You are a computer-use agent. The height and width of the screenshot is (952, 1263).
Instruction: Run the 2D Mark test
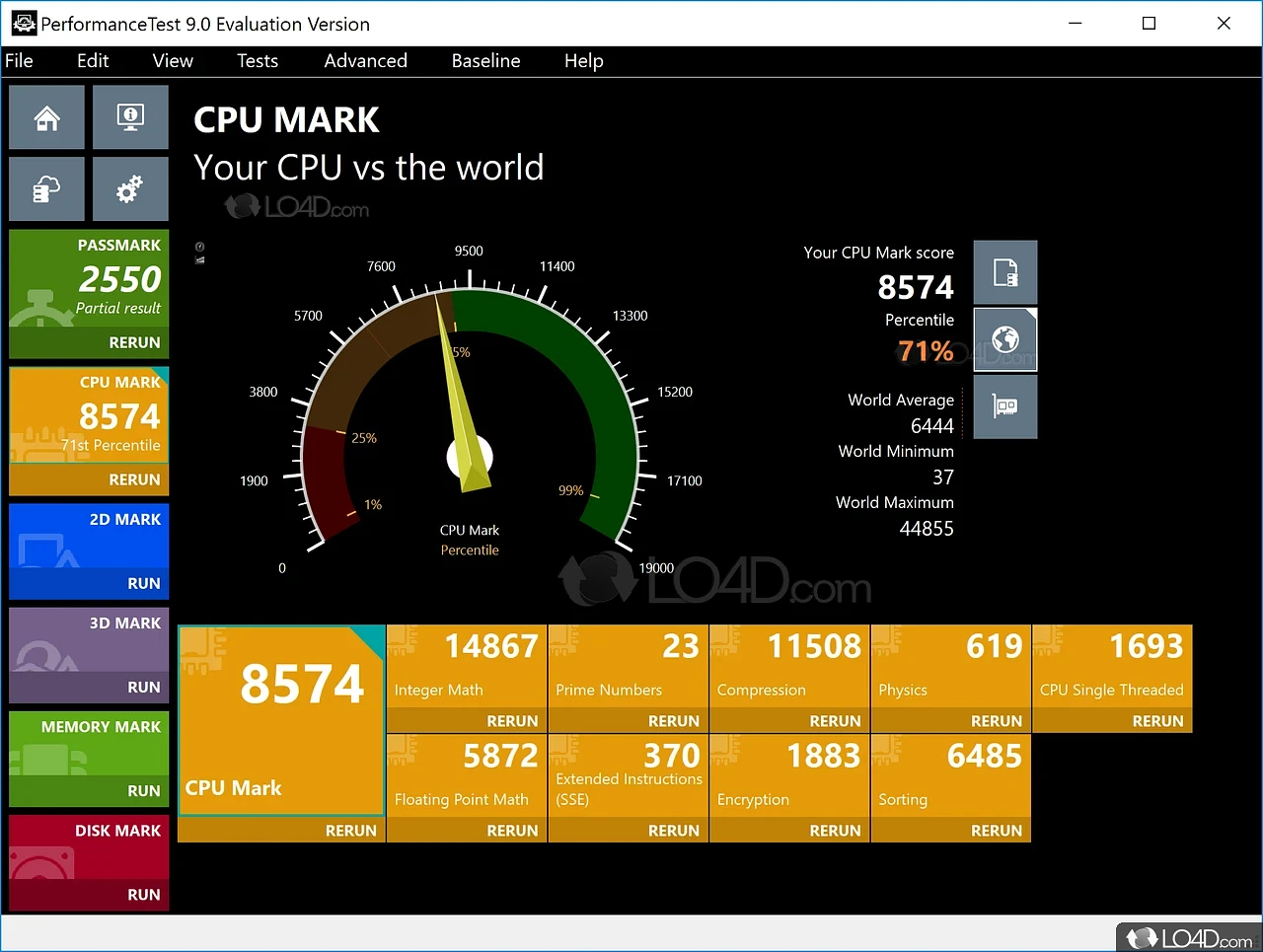tap(143, 583)
